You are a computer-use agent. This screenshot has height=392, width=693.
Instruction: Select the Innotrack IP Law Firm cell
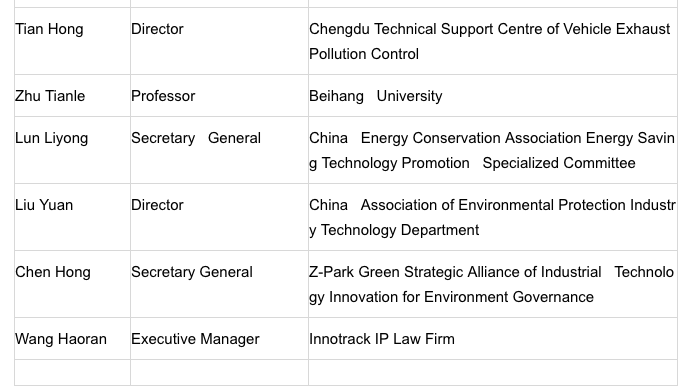[x=493, y=339]
